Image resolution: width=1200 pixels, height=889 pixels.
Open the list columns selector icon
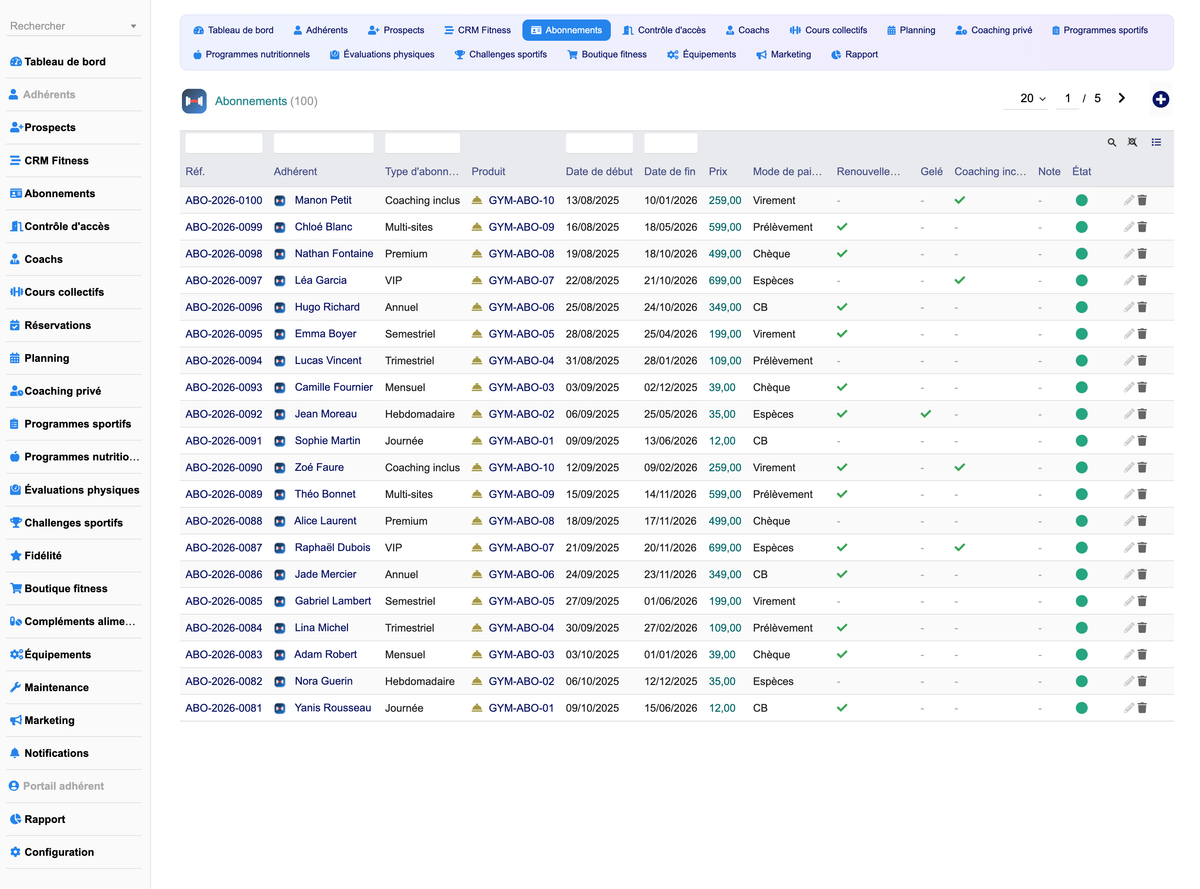click(x=1156, y=143)
